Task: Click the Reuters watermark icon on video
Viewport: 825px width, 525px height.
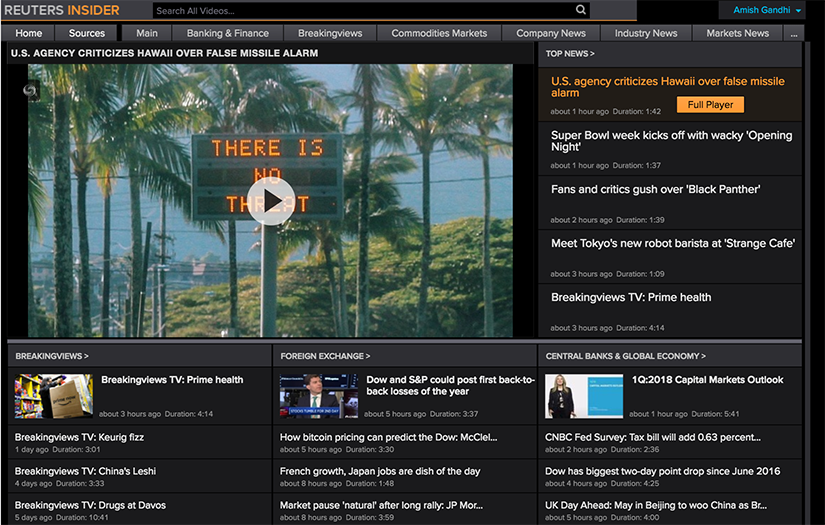Action: pyautogui.click(x=30, y=91)
